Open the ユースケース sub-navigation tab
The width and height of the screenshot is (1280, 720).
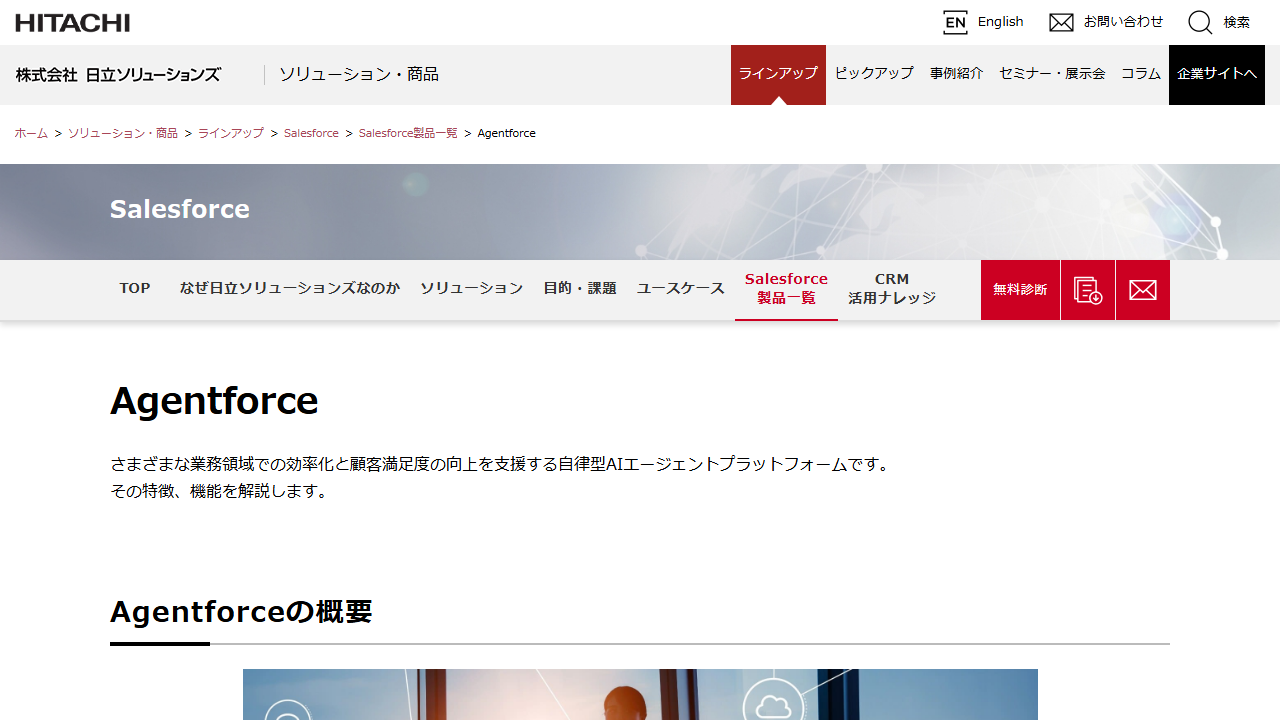[x=681, y=288]
